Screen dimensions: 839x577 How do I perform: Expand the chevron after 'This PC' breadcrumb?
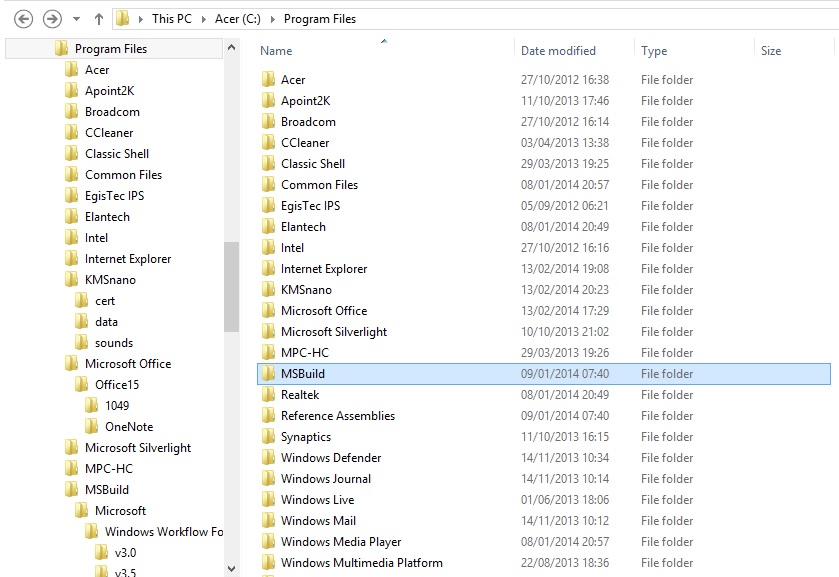(x=203, y=19)
